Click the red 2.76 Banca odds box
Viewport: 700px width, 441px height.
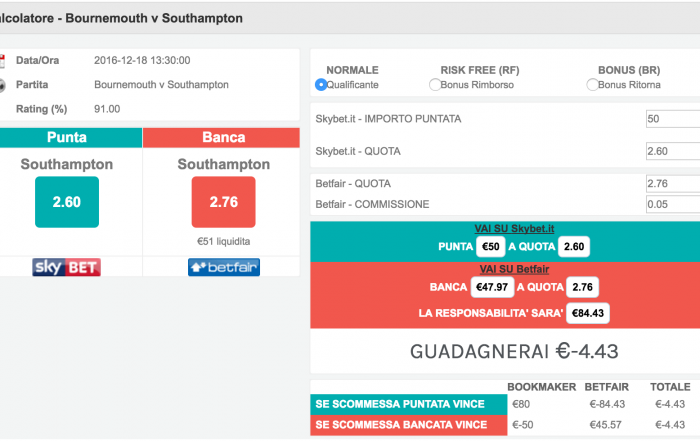point(224,202)
